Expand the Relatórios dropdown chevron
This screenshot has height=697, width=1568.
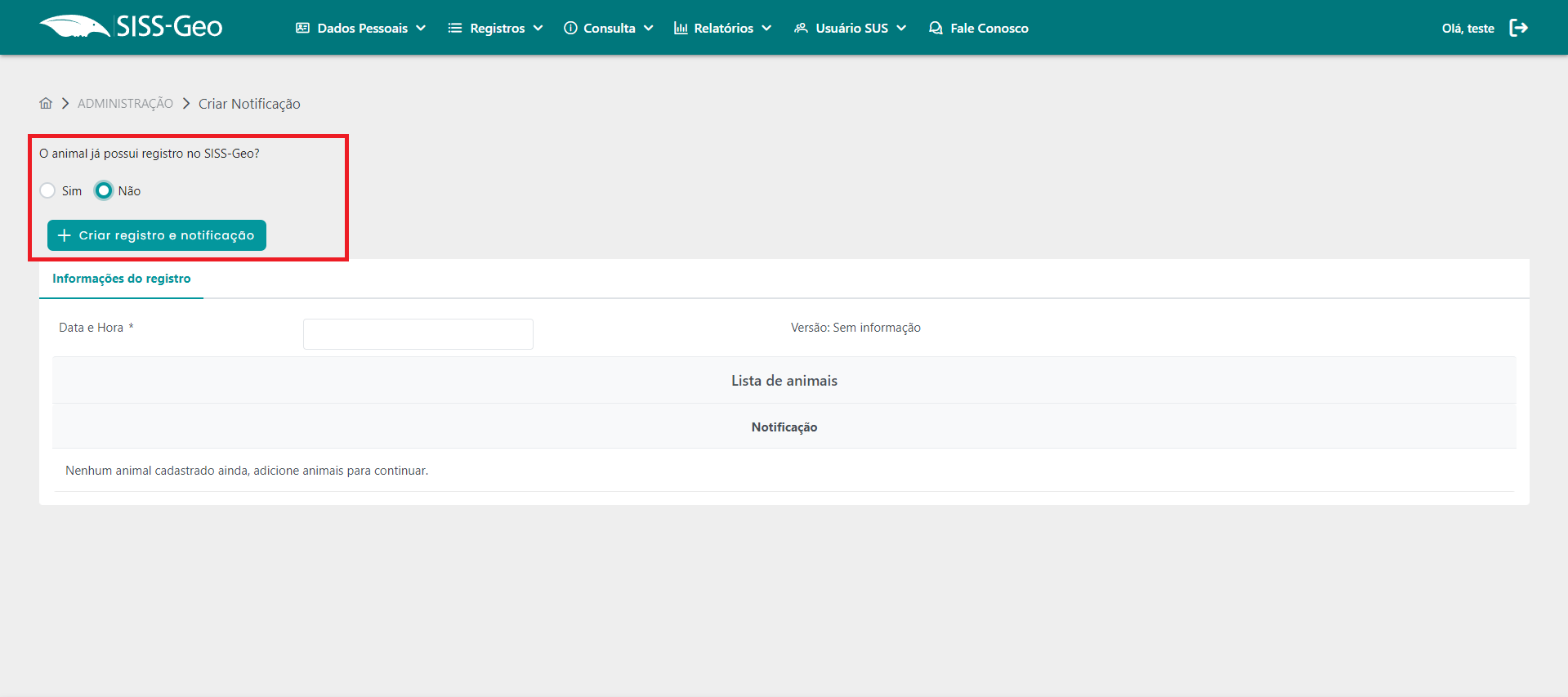766,28
